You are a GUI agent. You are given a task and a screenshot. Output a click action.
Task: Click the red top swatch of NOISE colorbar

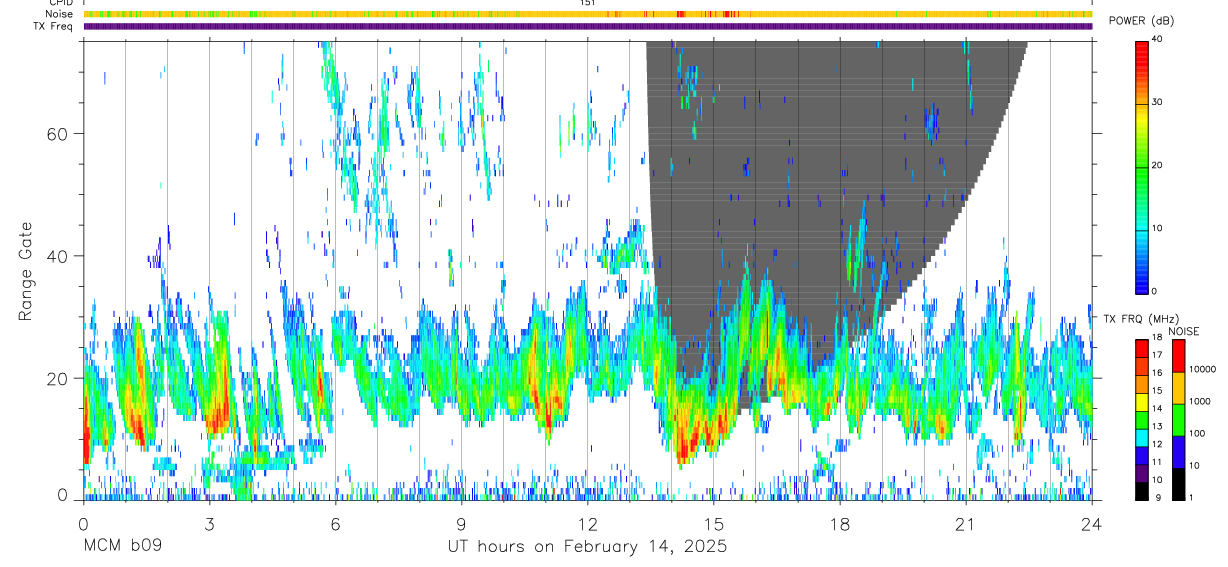pyautogui.click(x=1178, y=356)
